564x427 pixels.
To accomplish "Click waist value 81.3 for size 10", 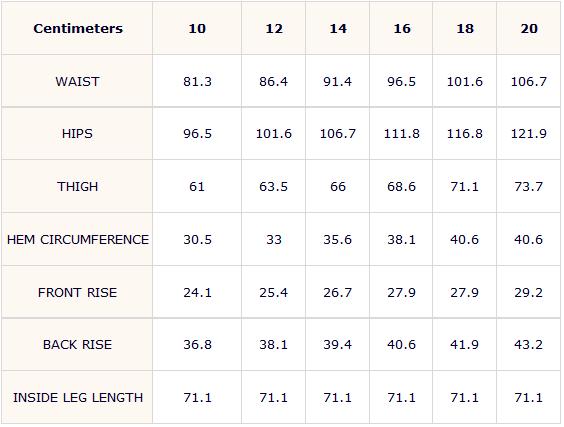I will (x=197, y=82).
